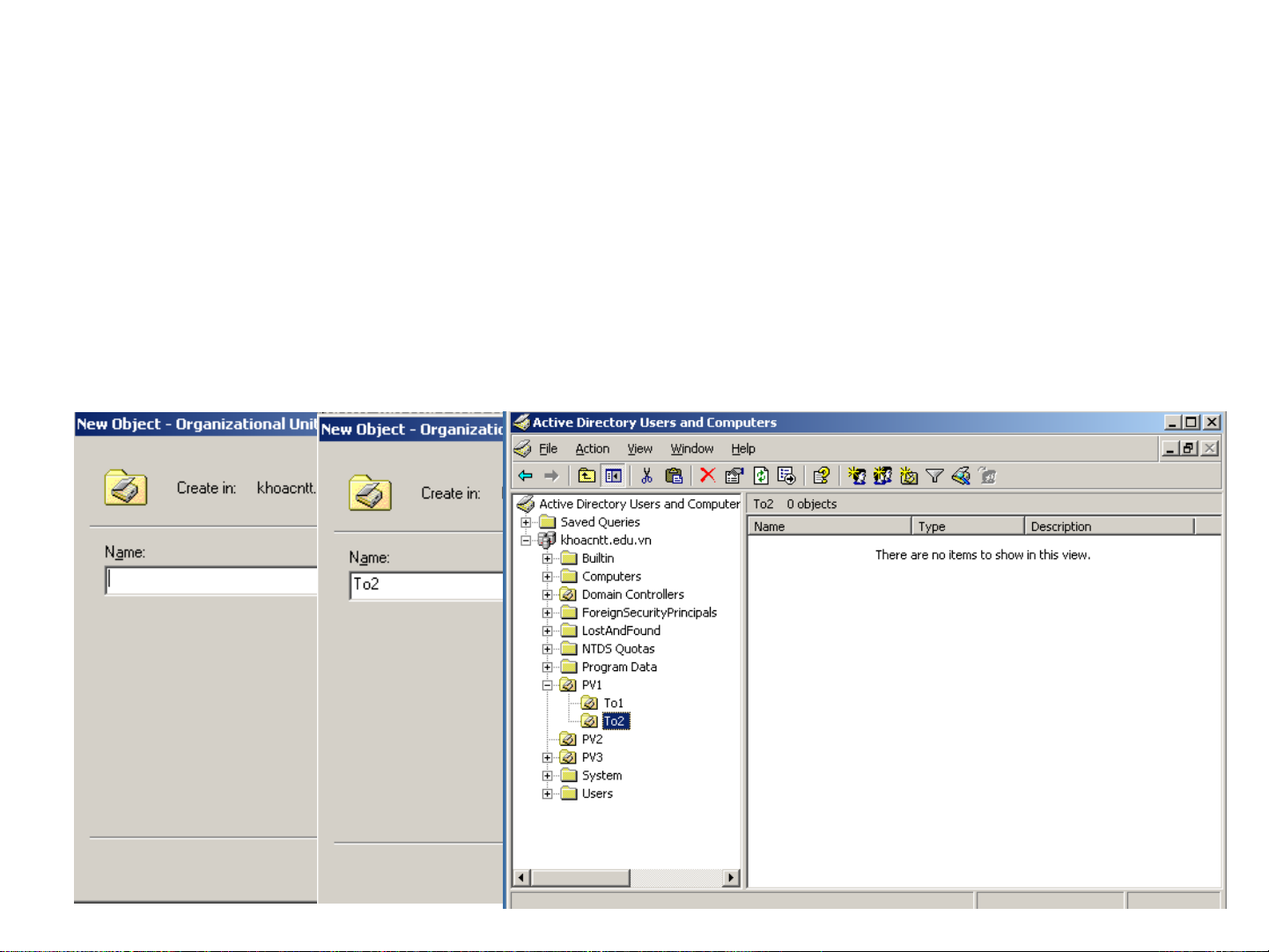The width and height of the screenshot is (1269, 952).
Task: Expand the PV3 organizational unit
Action: [547, 757]
